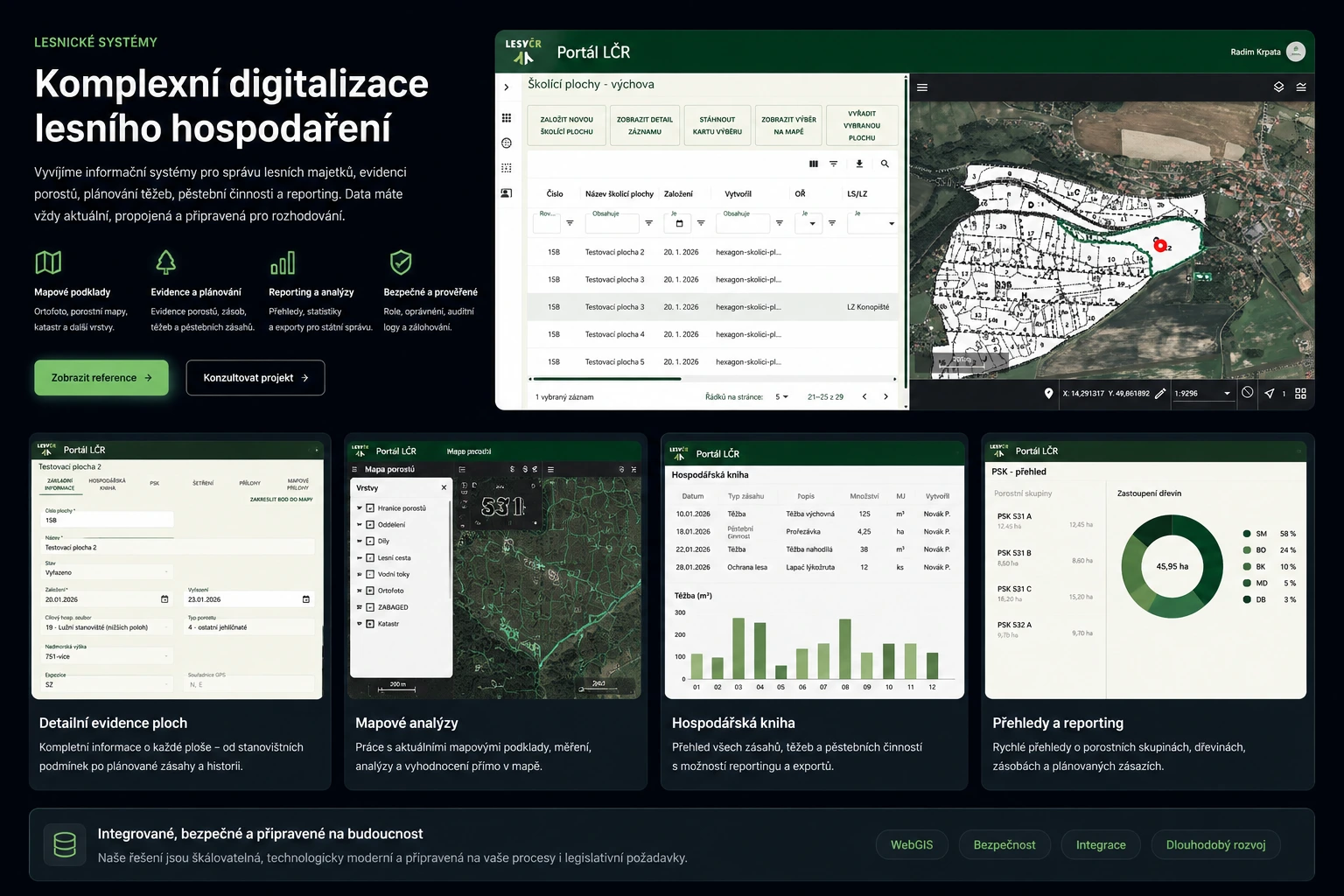The image size is (1344, 896).
Task: Click Zobrazit detail záznamu button
Action: [x=645, y=125]
